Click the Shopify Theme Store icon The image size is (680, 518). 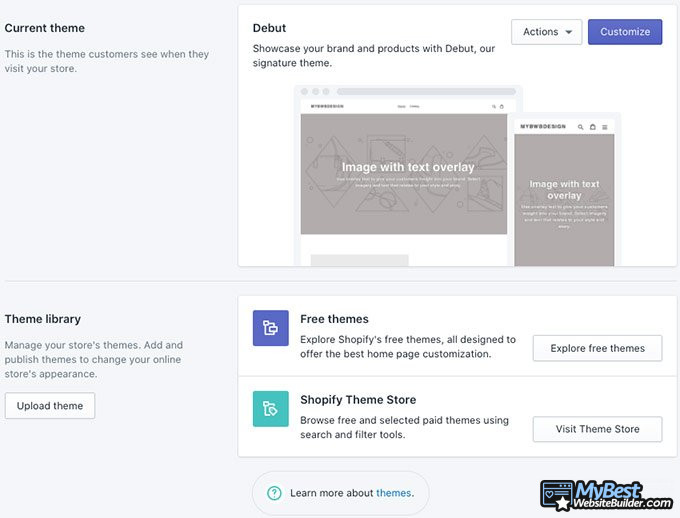point(270,409)
